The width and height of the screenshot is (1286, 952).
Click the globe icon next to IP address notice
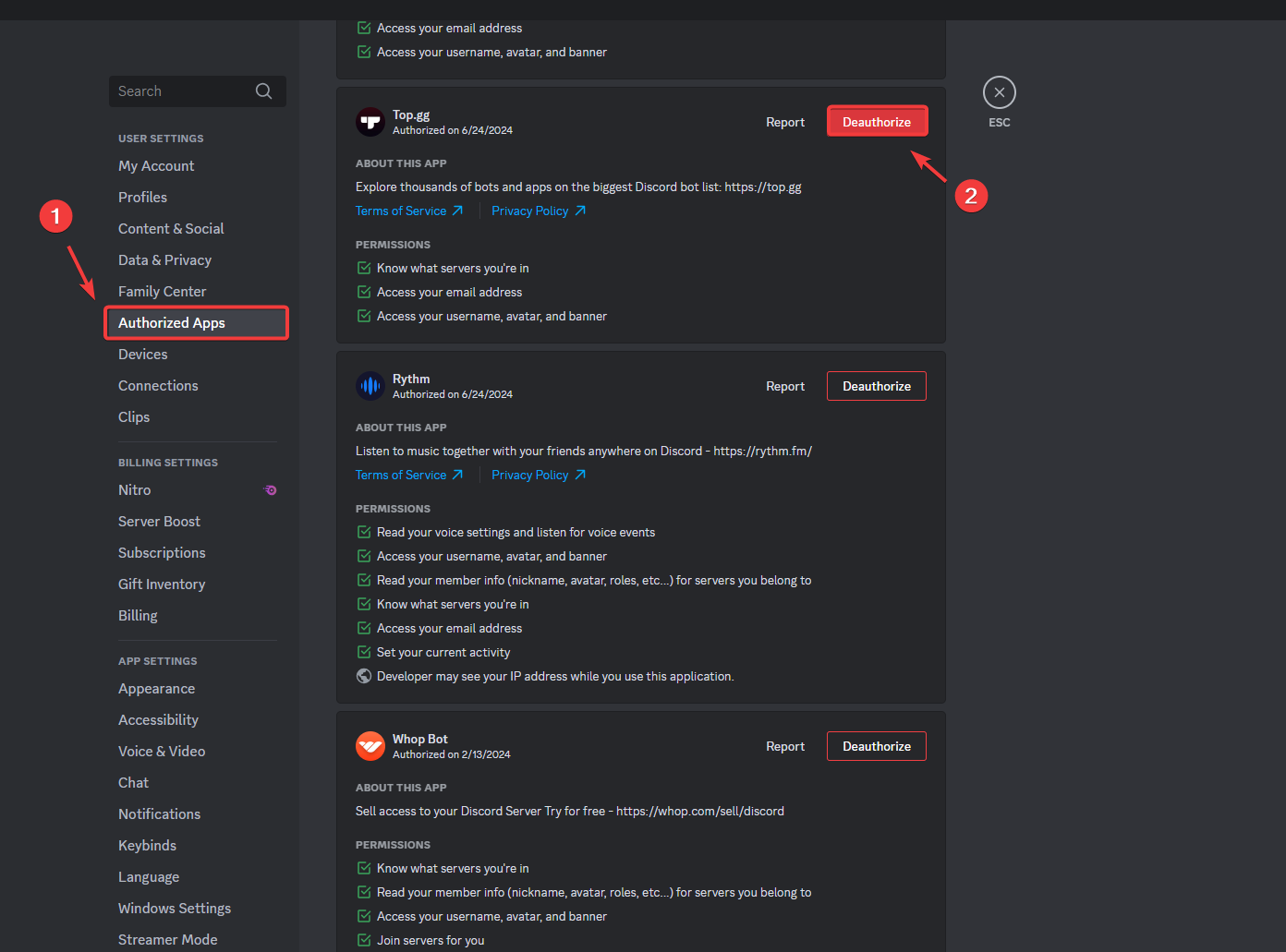363,675
